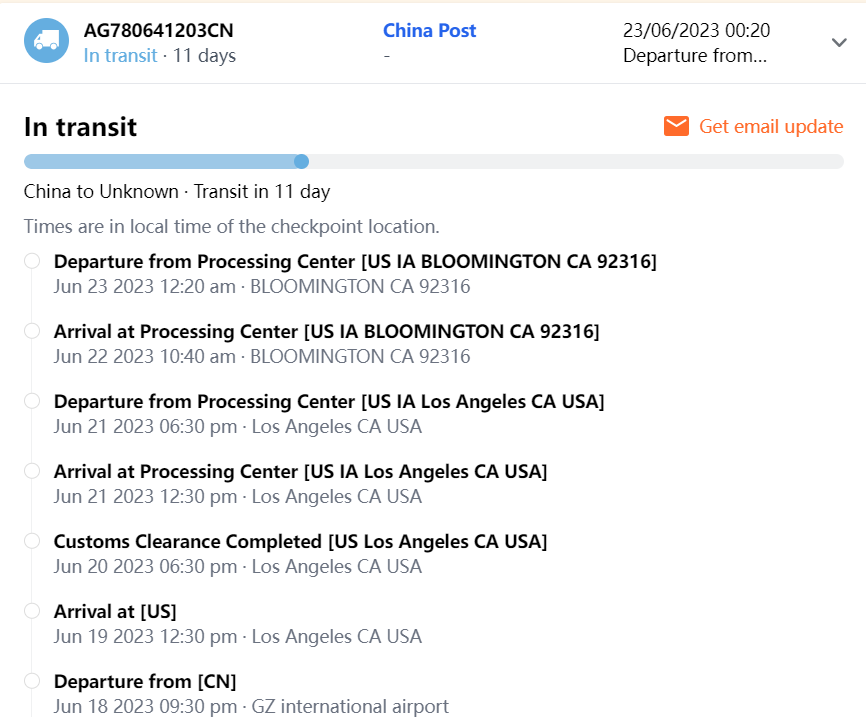Click the Get email update link
Viewport: 866px width, 717px height.
coord(771,126)
